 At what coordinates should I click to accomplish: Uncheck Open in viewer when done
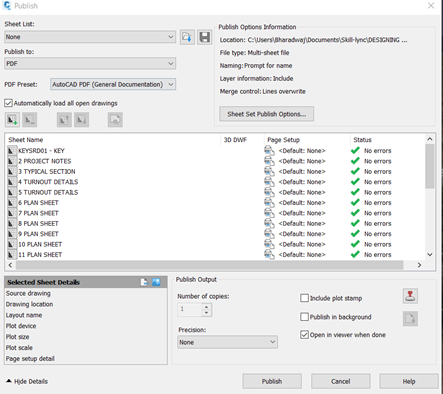click(x=304, y=335)
